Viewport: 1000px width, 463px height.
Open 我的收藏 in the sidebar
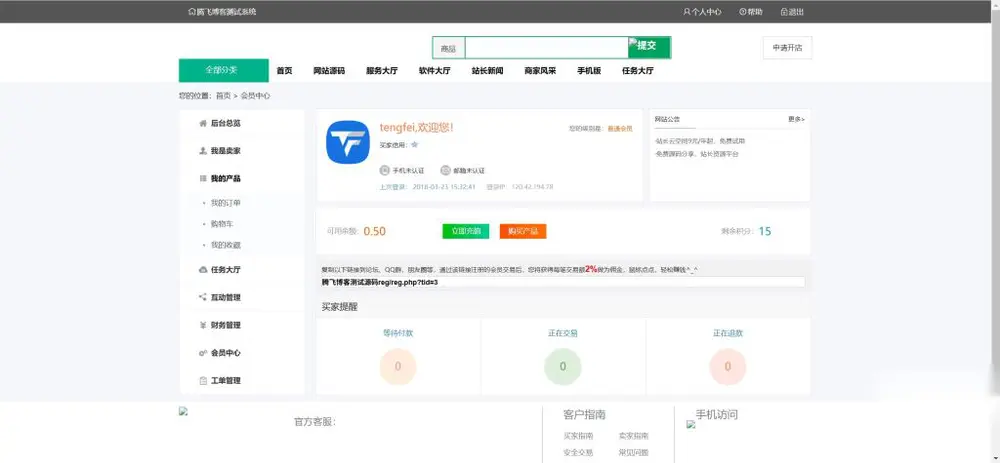[225, 245]
